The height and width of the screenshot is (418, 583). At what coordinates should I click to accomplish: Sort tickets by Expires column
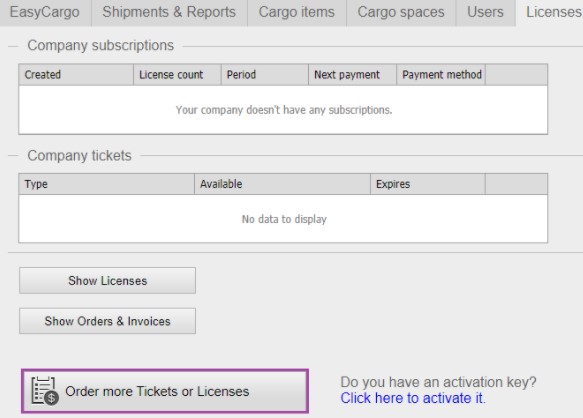point(428,184)
